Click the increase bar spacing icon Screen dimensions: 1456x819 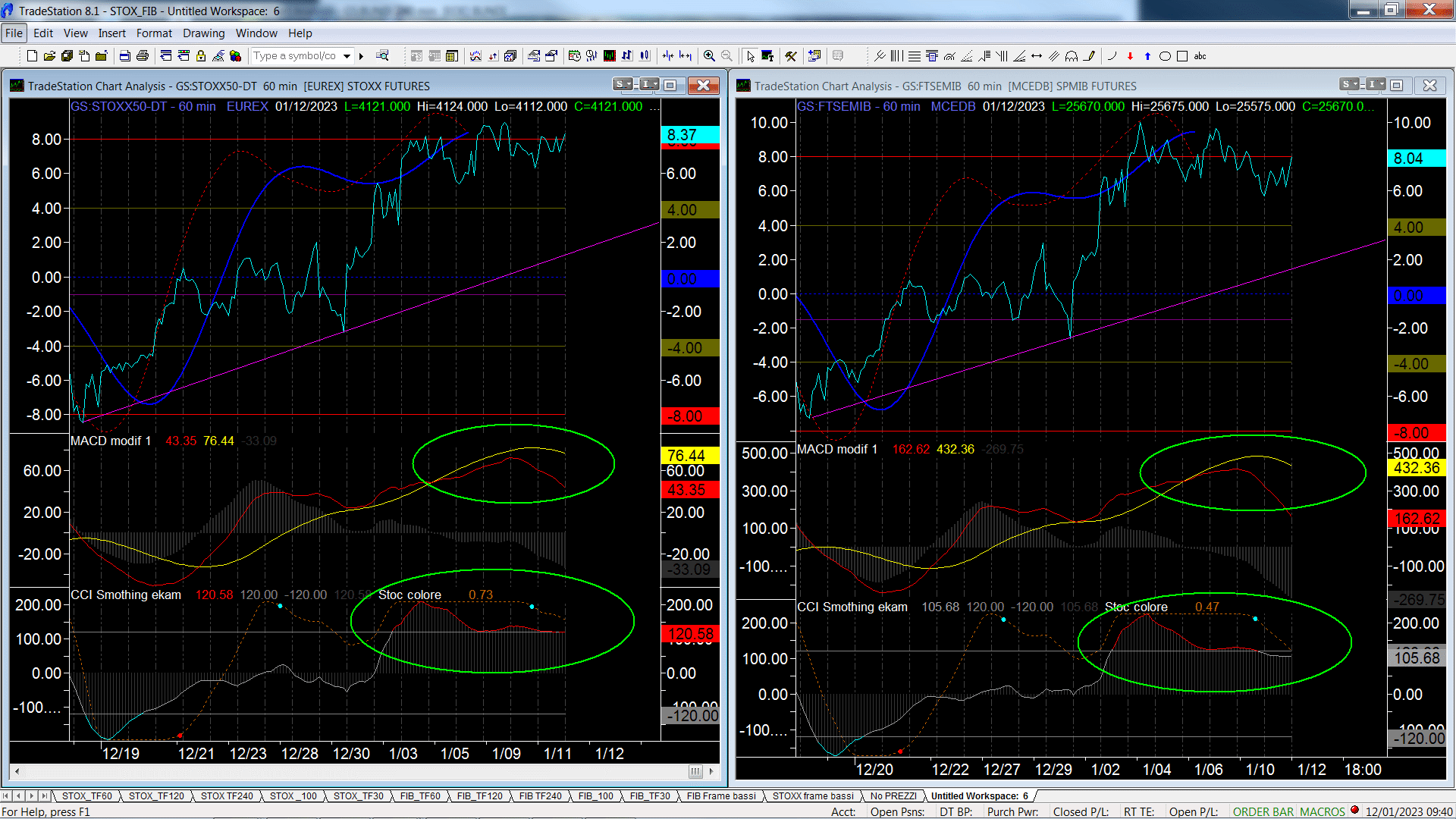tap(686, 56)
